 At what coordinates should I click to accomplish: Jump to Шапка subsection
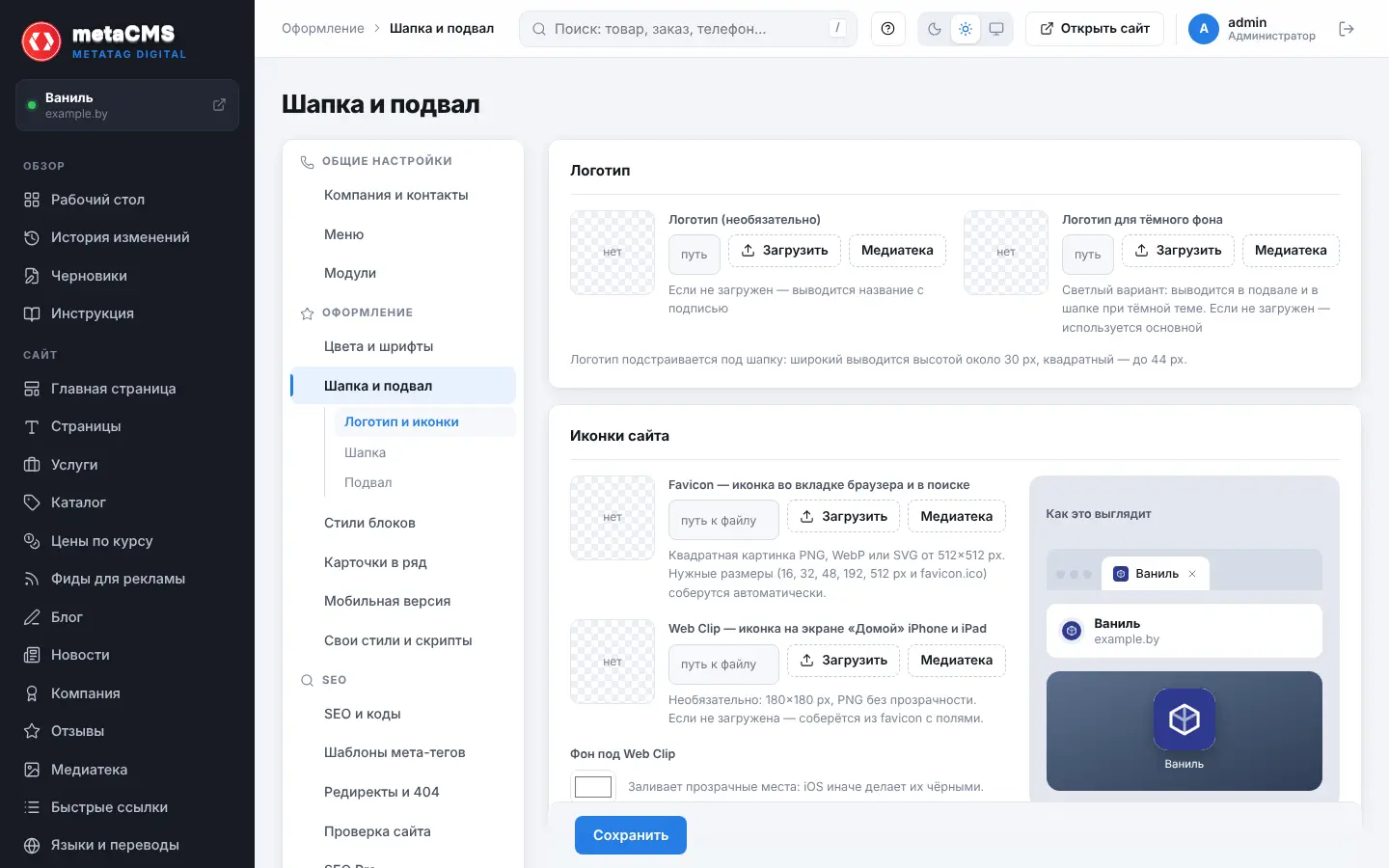point(424,452)
